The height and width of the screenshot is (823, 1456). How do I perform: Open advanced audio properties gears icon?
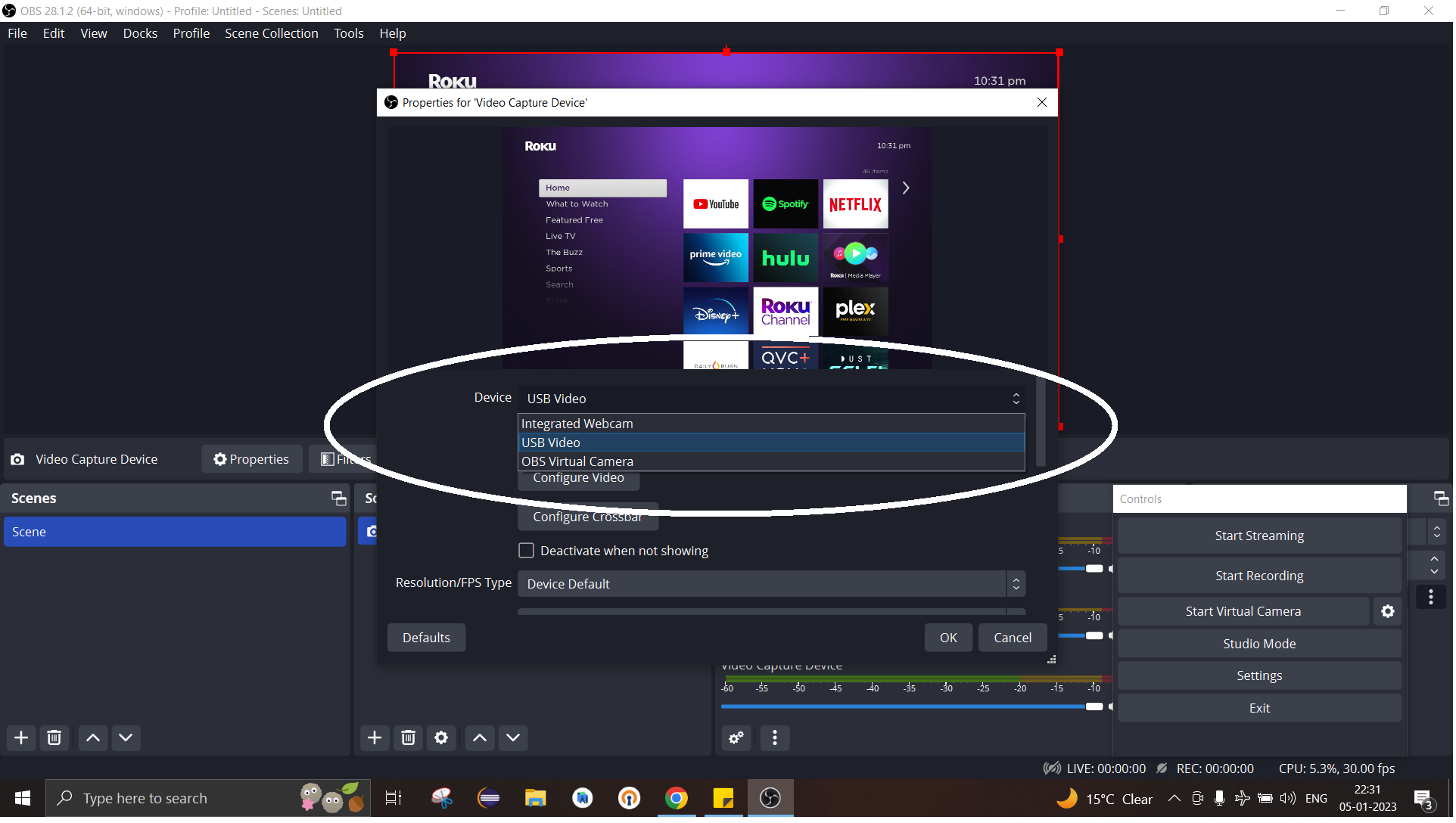click(x=736, y=738)
